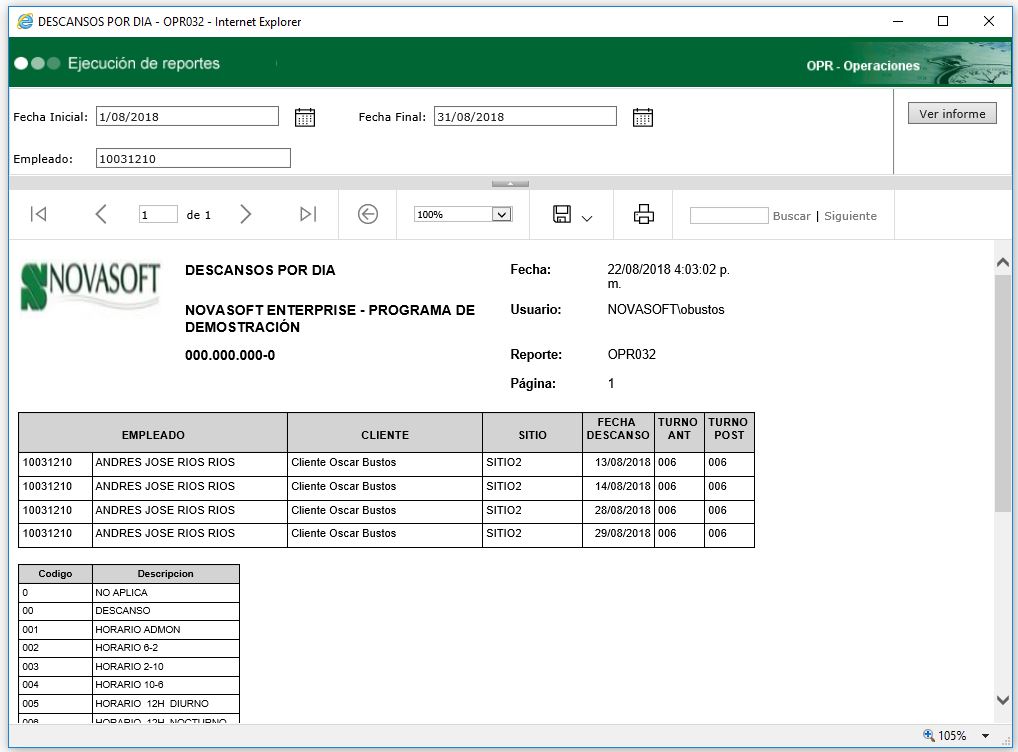Screen dimensions: 1018x752
Task: Go to next report page
Action: pos(246,214)
